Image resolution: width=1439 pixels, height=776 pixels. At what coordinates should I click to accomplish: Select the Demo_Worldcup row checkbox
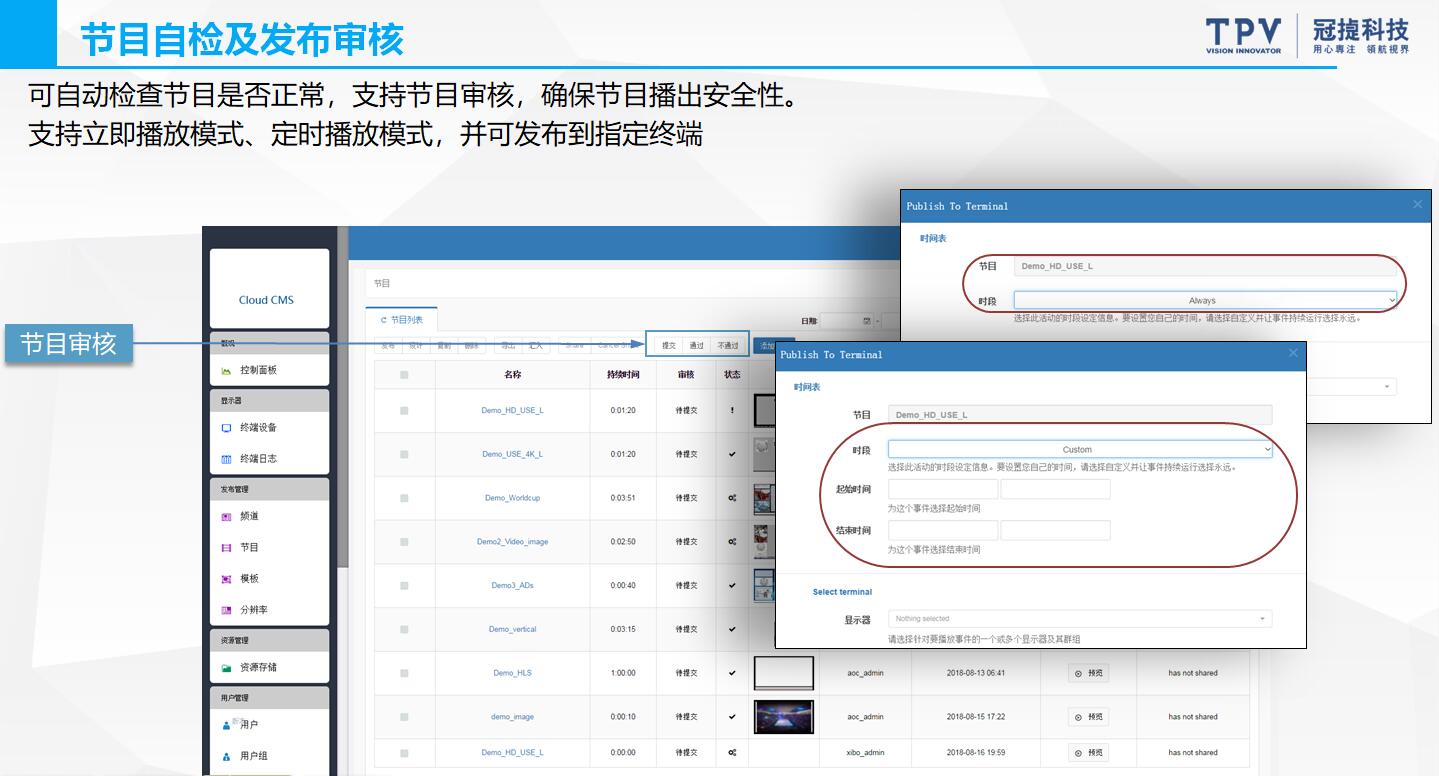404,498
